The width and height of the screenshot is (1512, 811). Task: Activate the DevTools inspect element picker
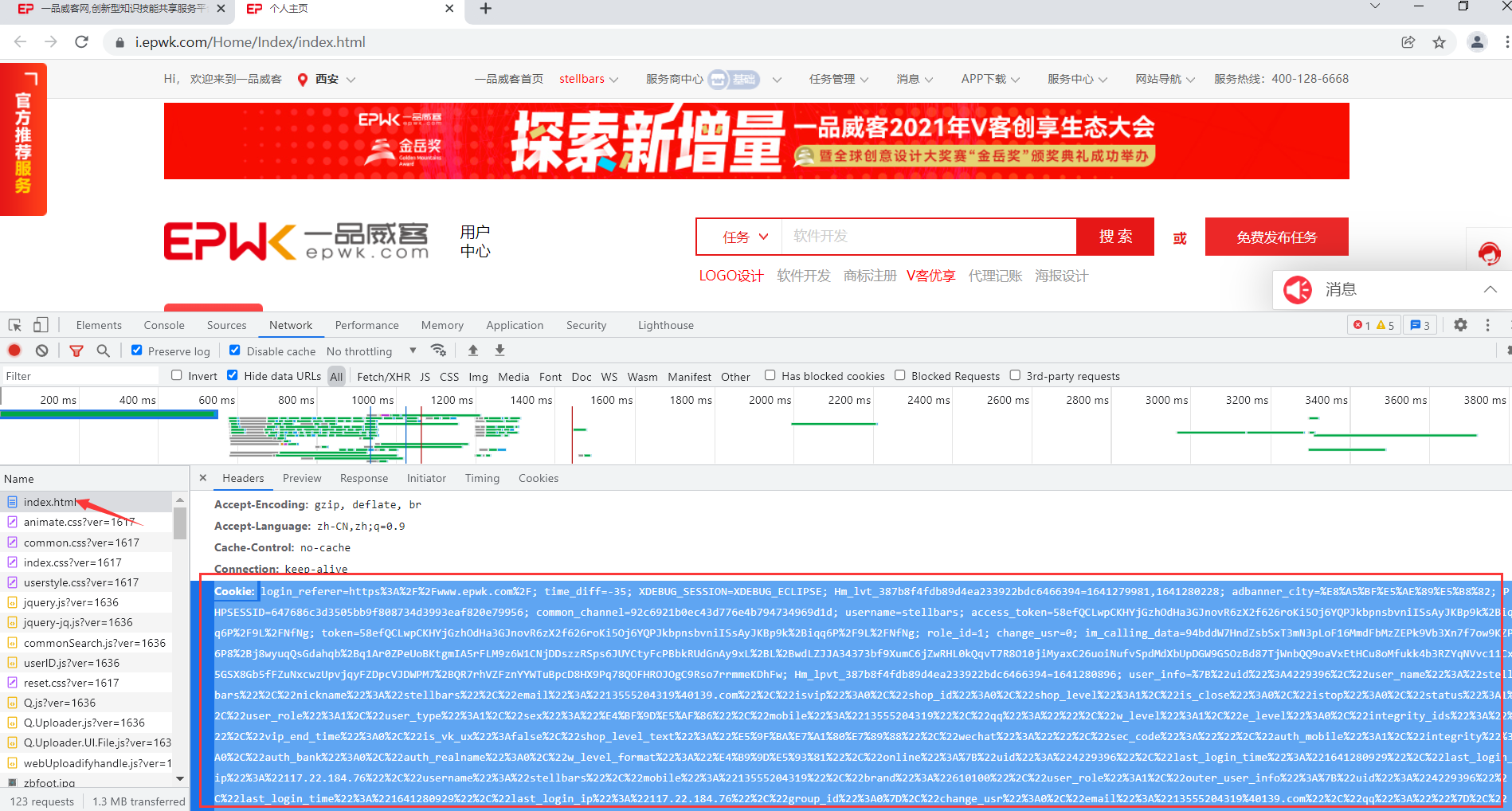click(15, 325)
